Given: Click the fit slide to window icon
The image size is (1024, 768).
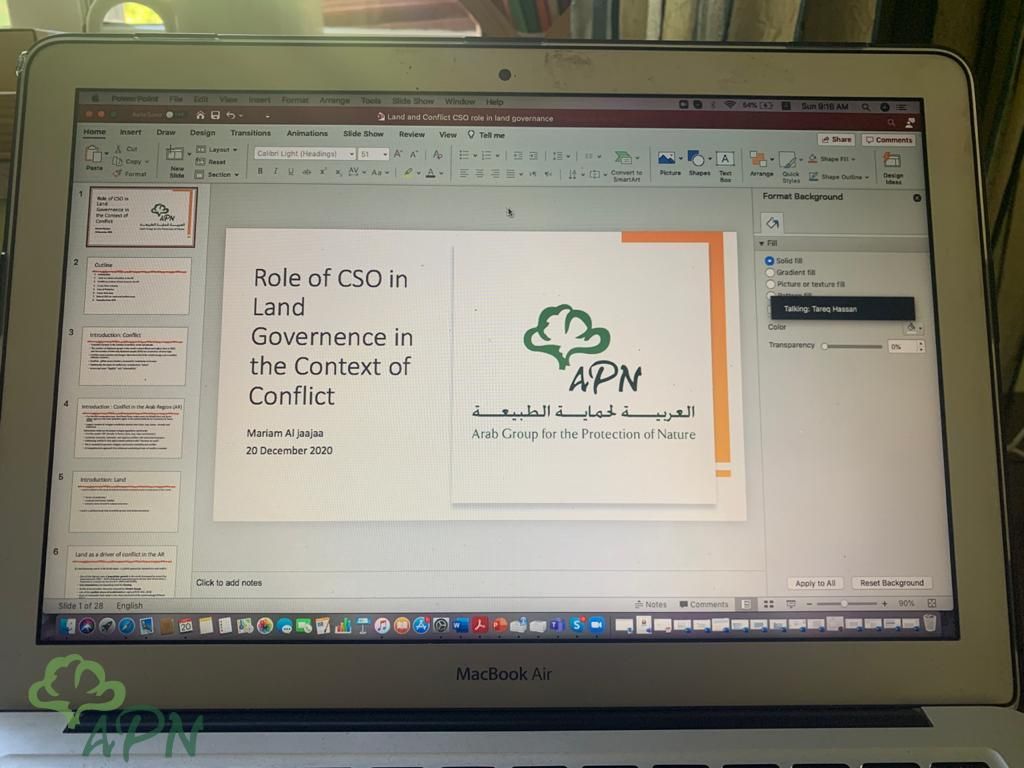Looking at the screenshot, I should pos(932,603).
